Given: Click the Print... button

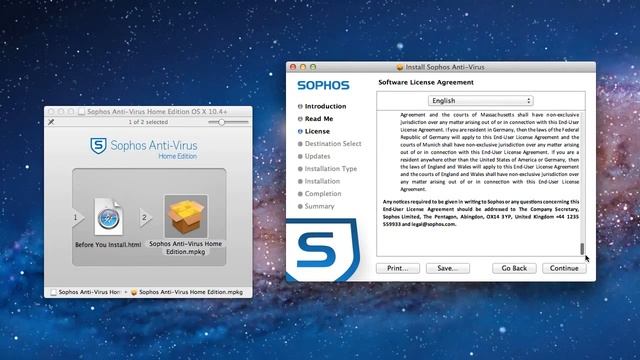Looking at the screenshot, I should [x=398, y=268].
